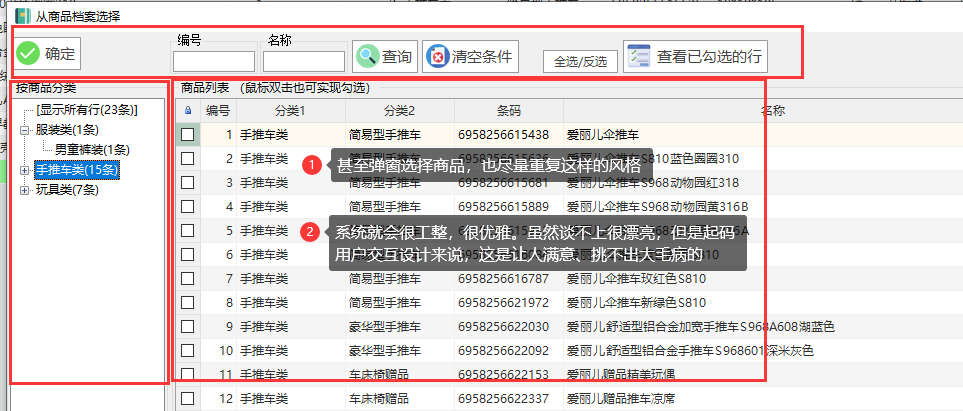This screenshot has width=963, height=411.
Task: Click the checklist icon on 查看已勾选的行
Action: (x=638, y=57)
